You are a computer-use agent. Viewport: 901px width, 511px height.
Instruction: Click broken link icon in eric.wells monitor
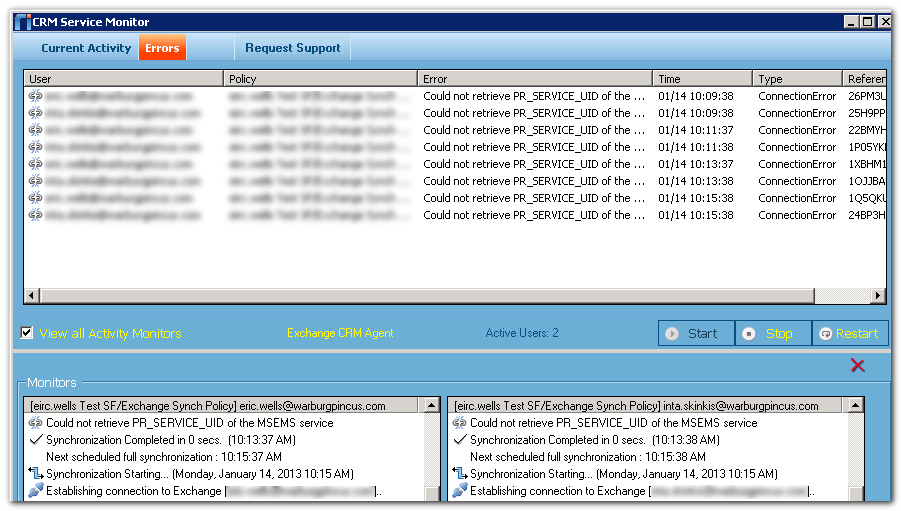pyautogui.click(x=36, y=423)
